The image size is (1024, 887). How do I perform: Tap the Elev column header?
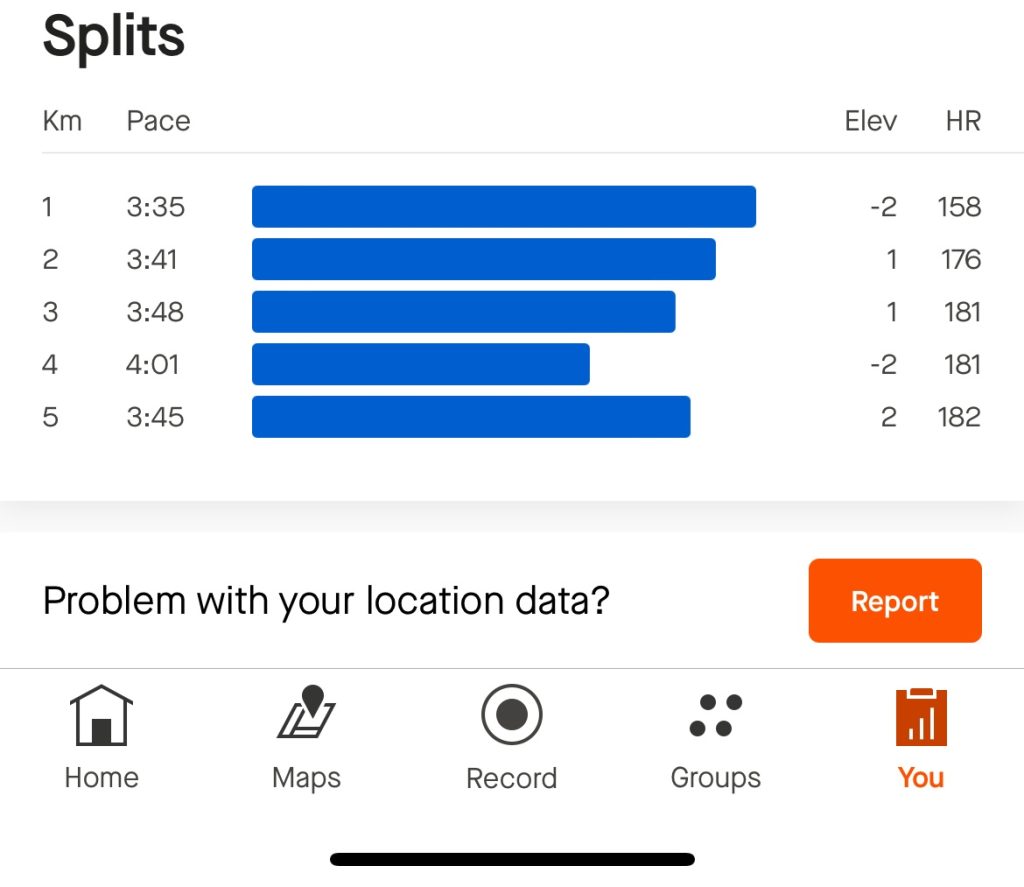(870, 122)
